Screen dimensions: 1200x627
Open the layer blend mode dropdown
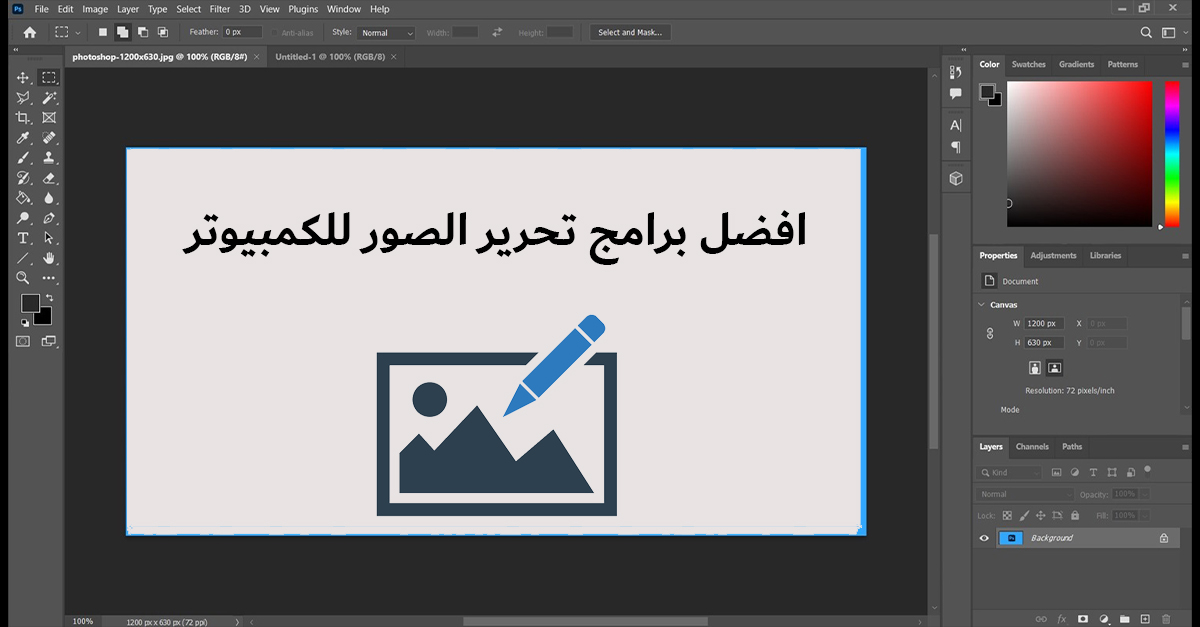tap(1025, 494)
